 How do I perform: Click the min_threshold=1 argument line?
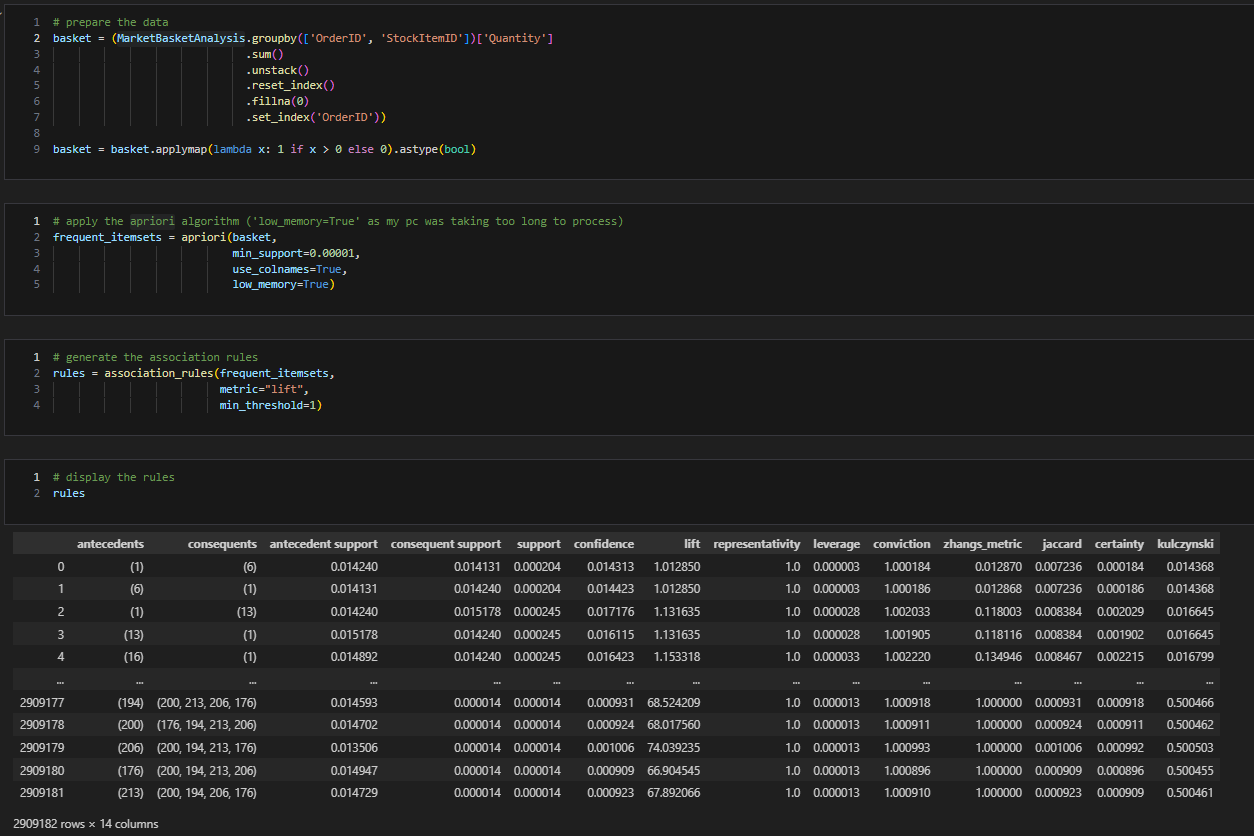[x=271, y=405]
